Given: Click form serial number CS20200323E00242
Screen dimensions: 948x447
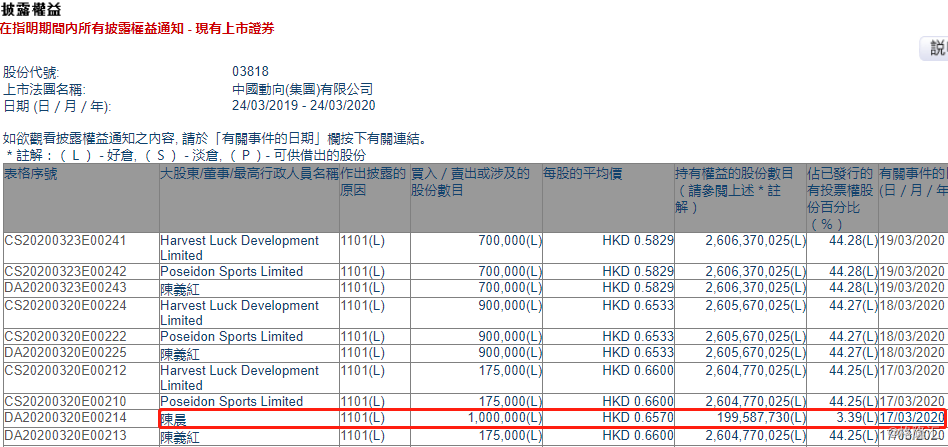Looking at the screenshot, I should pyautogui.click(x=65, y=272).
